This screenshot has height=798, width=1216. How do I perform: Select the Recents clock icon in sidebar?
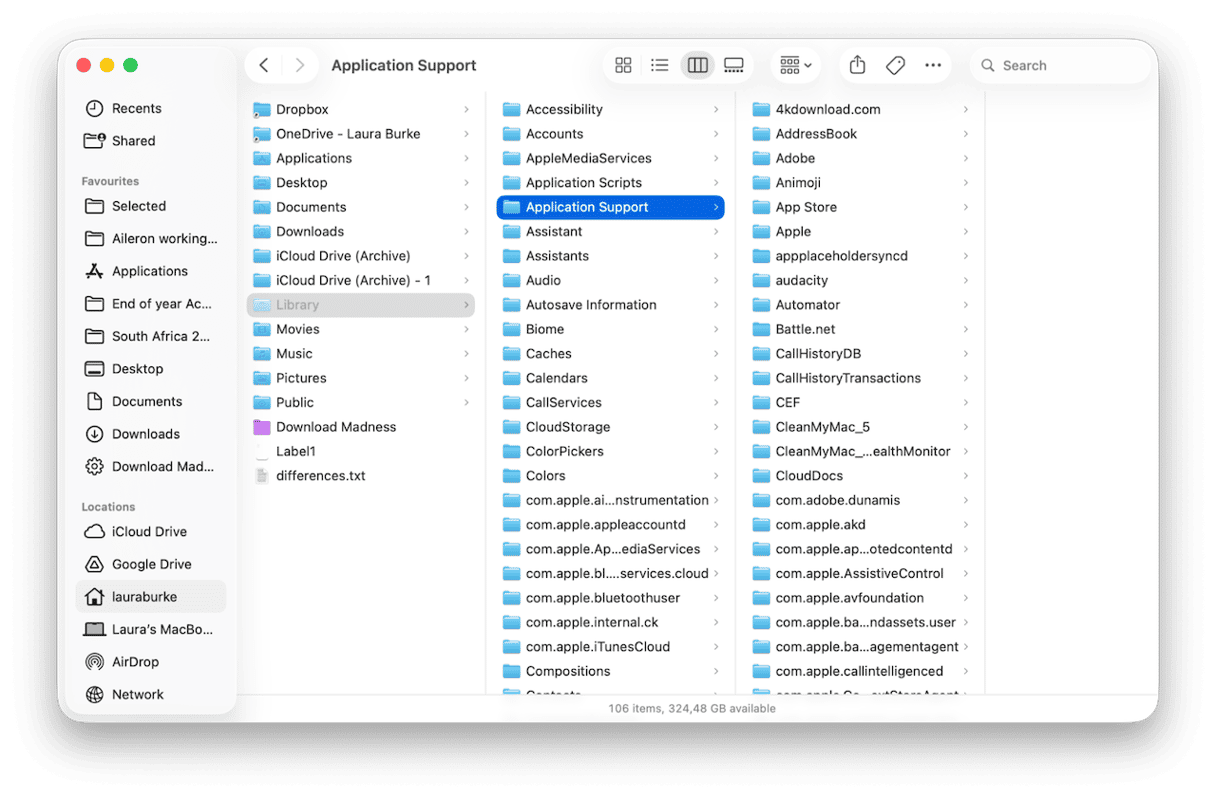[x=95, y=108]
